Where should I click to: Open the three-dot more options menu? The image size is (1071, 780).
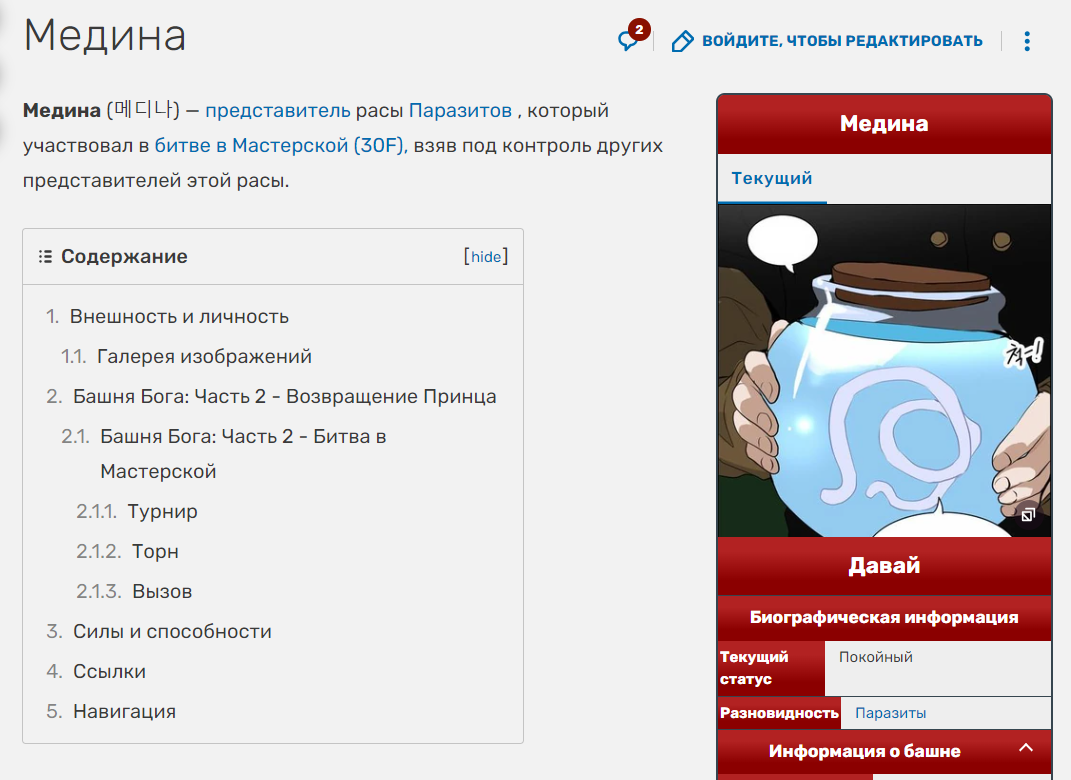point(1027,41)
